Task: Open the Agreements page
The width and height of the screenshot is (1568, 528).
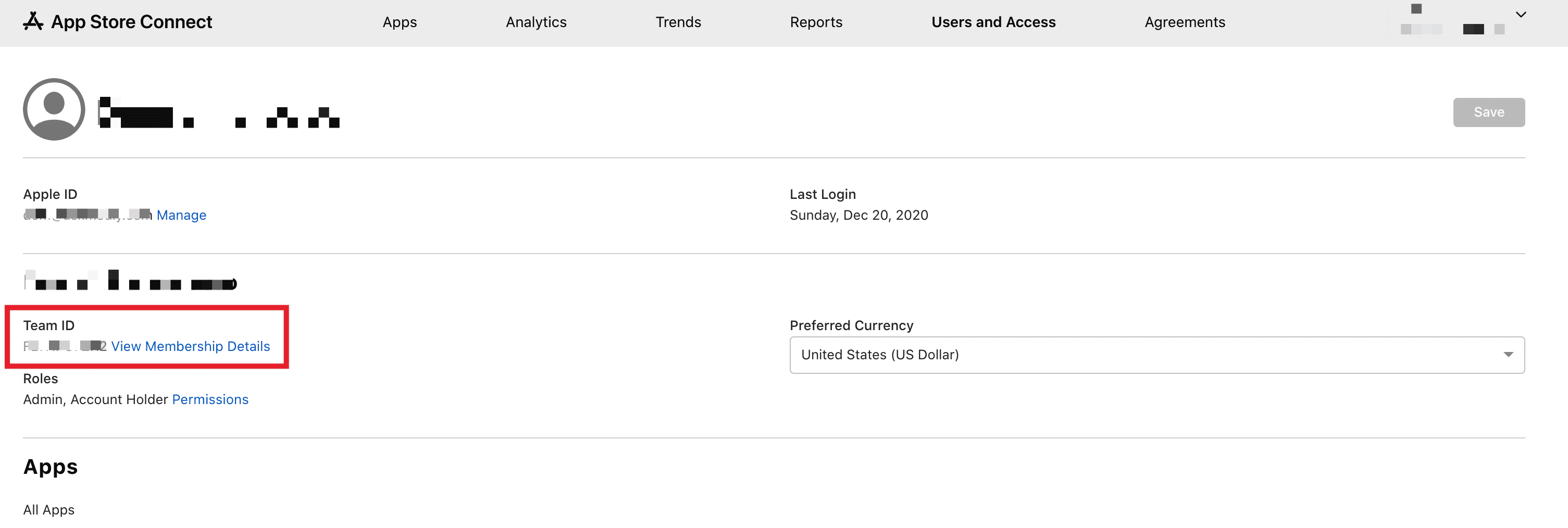Action: [x=1185, y=22]
